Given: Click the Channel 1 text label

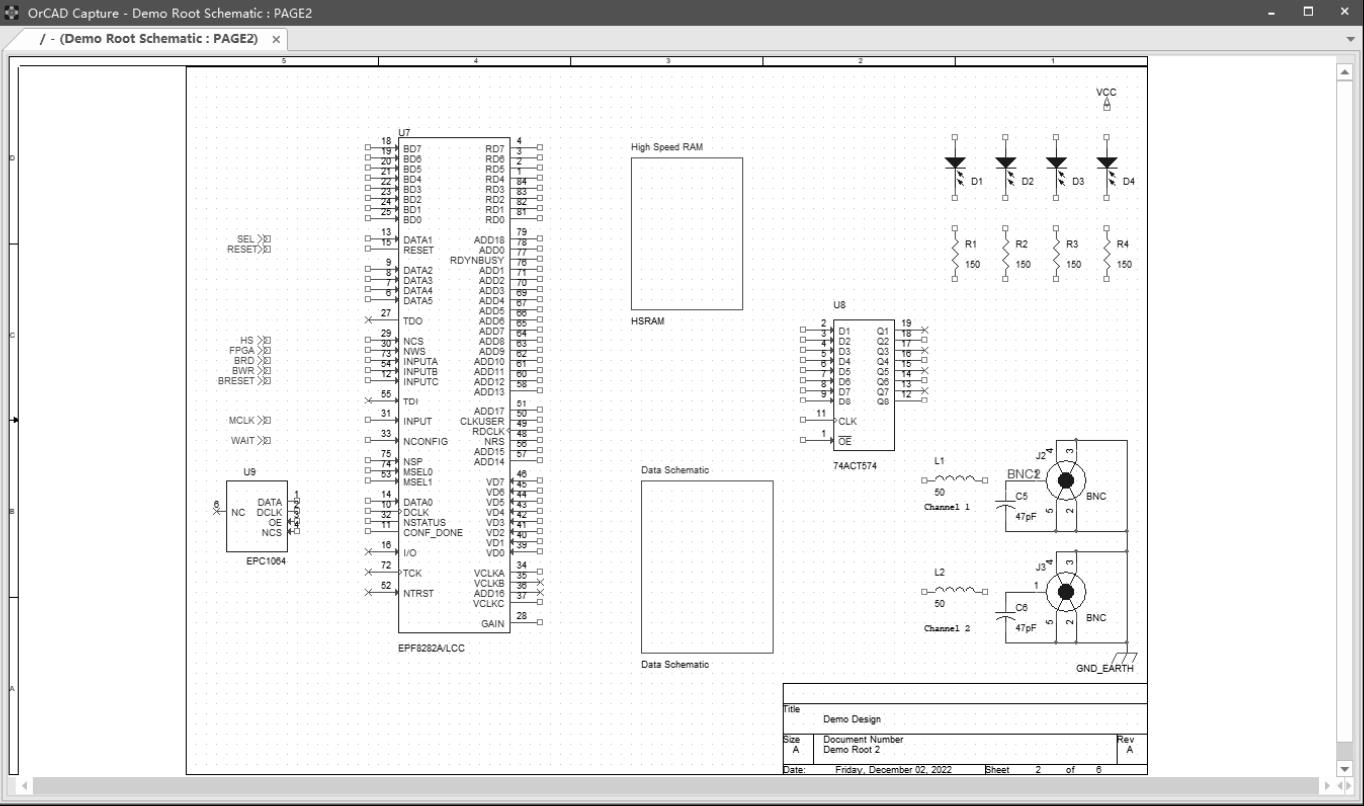Looking at the screenshot, I should point(945,508).
